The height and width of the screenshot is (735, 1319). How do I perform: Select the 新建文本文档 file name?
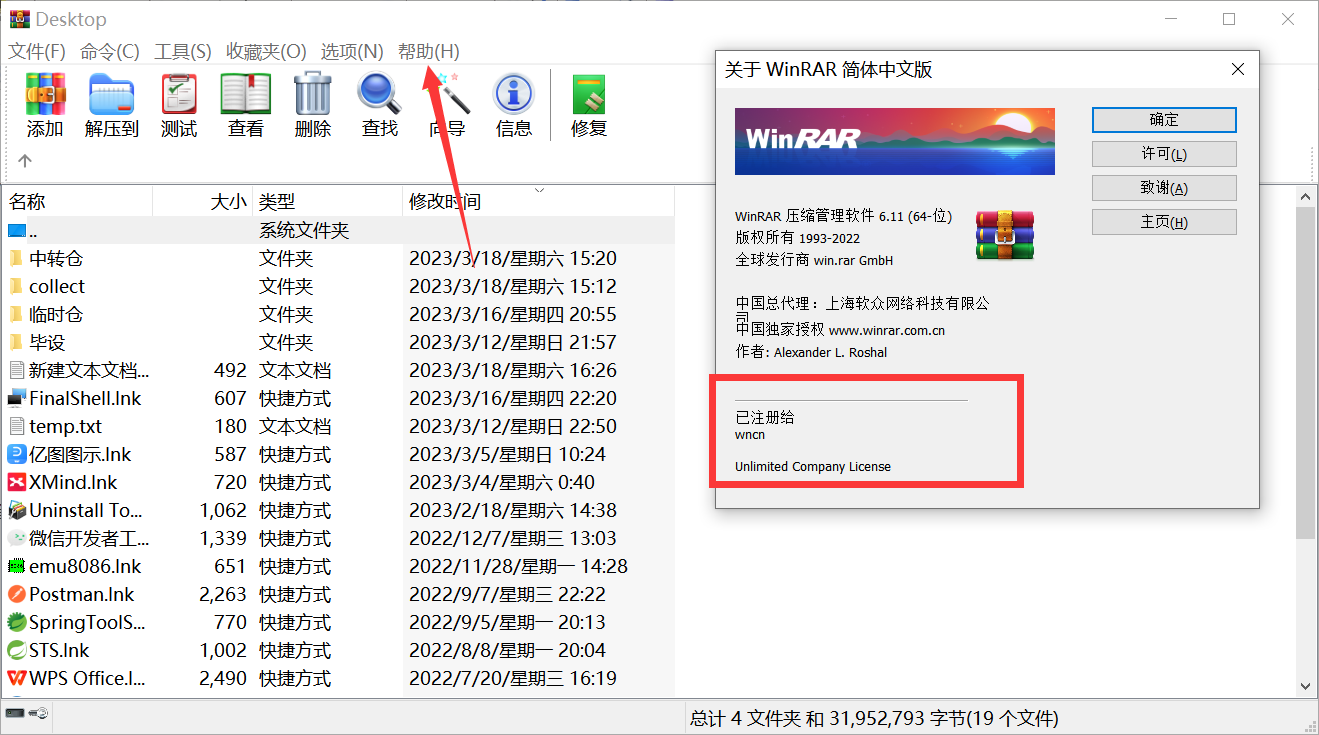click(x=89, y=370)
